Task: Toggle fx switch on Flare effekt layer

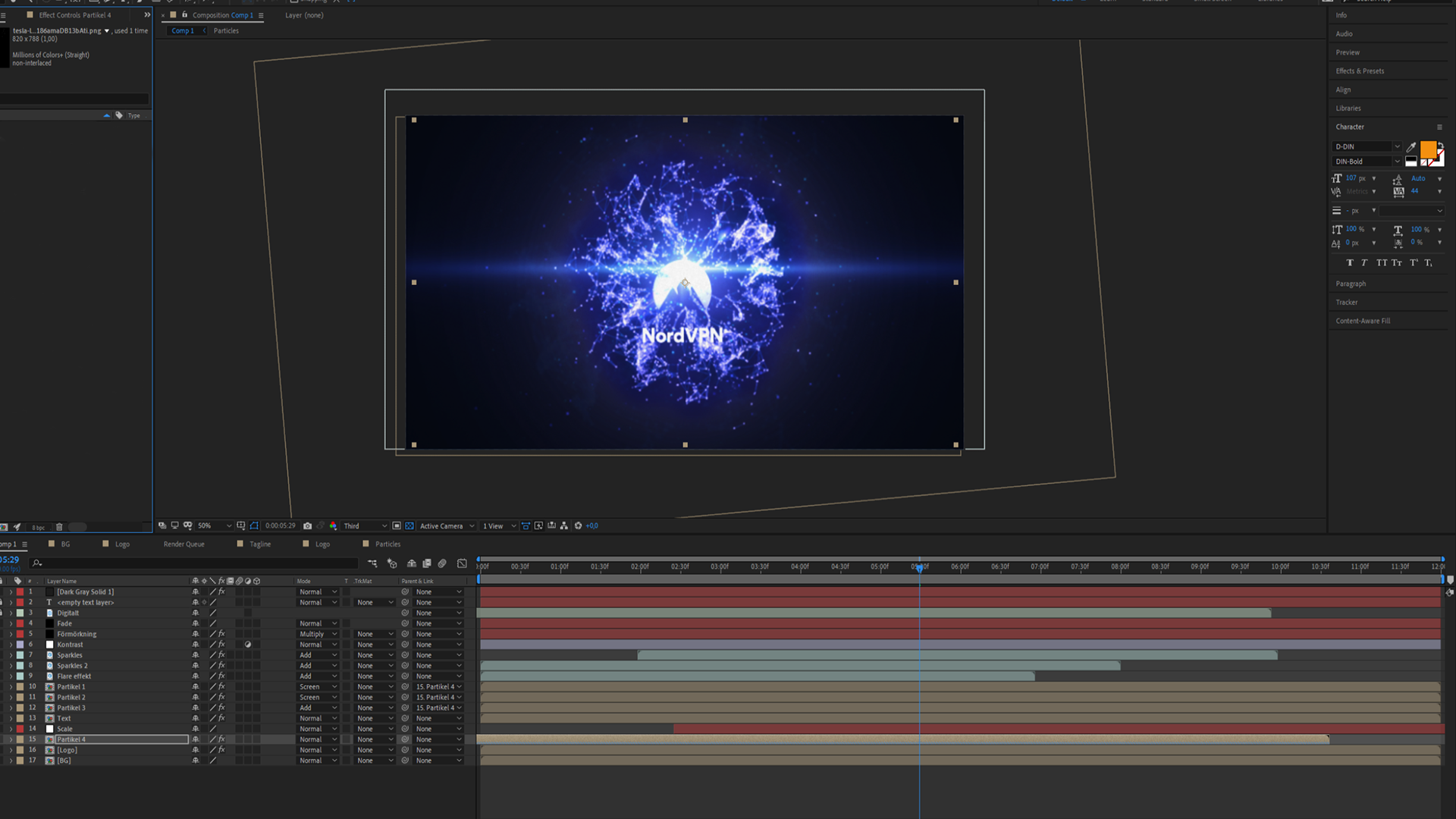Action: pos(221,676)
